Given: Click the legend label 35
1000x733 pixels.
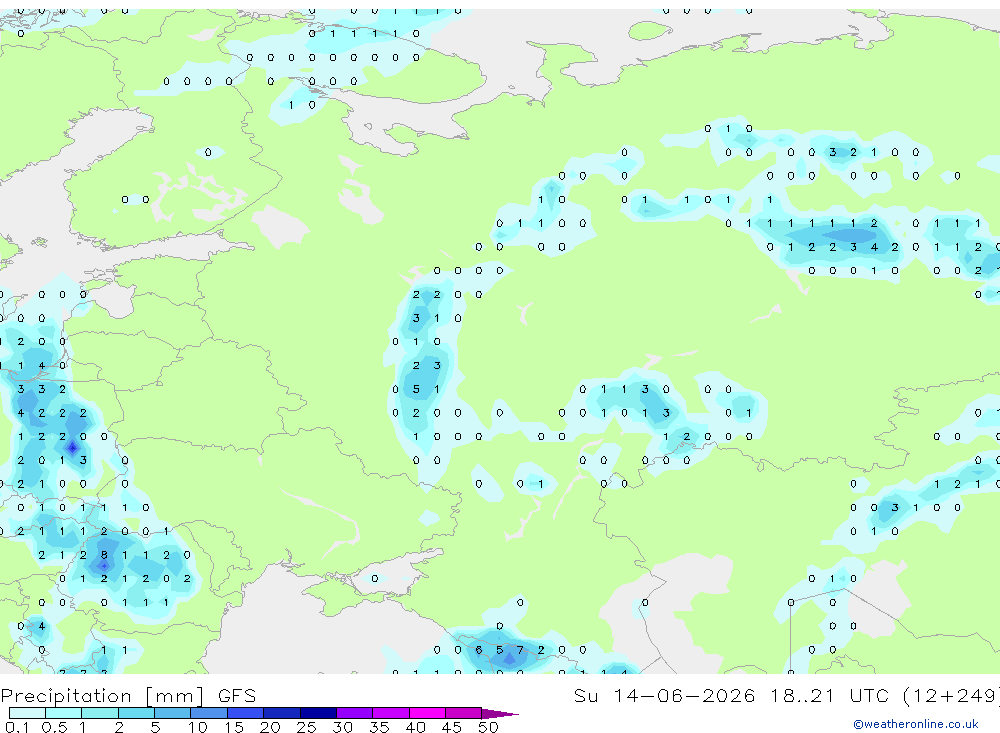Looking at the screenshot, I should tap(379, 727).
